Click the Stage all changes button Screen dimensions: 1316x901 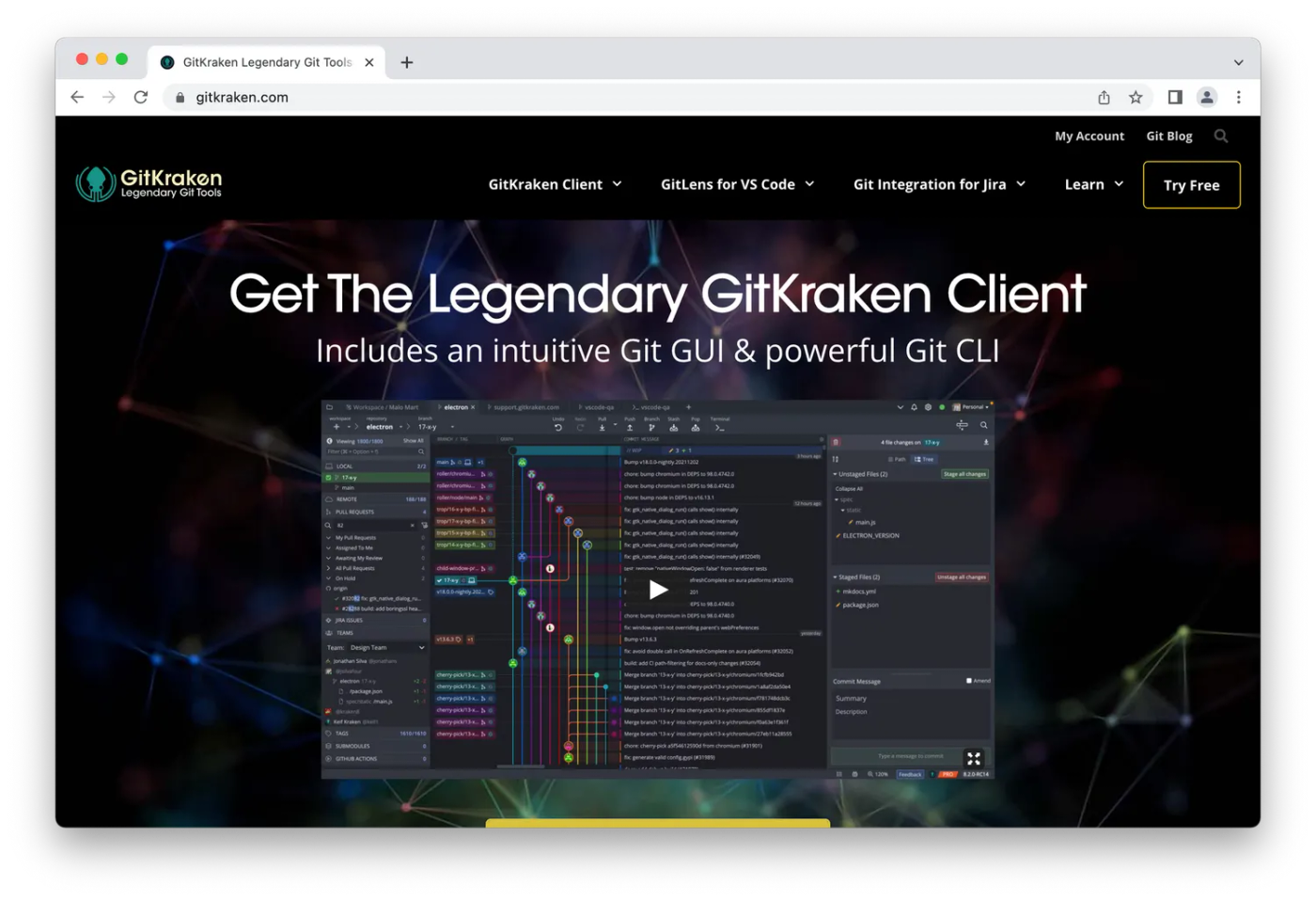pyautogui.click(x=965, y=474)
